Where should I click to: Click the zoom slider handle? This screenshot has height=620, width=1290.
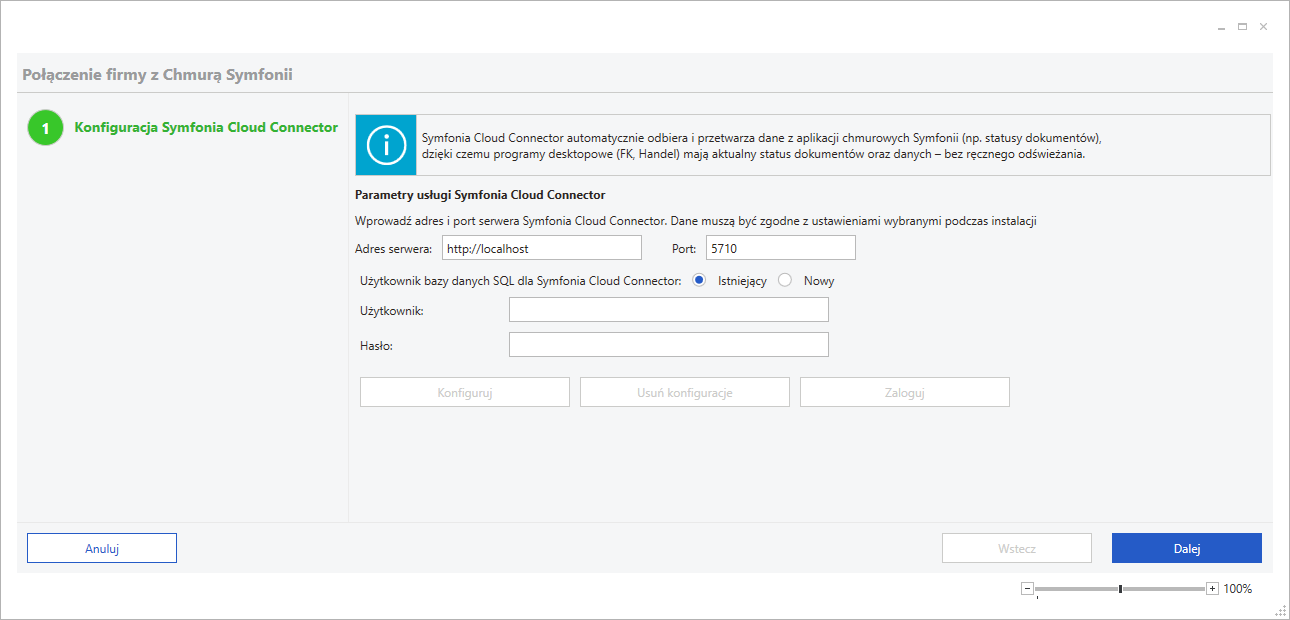(x=1120, y=589)
